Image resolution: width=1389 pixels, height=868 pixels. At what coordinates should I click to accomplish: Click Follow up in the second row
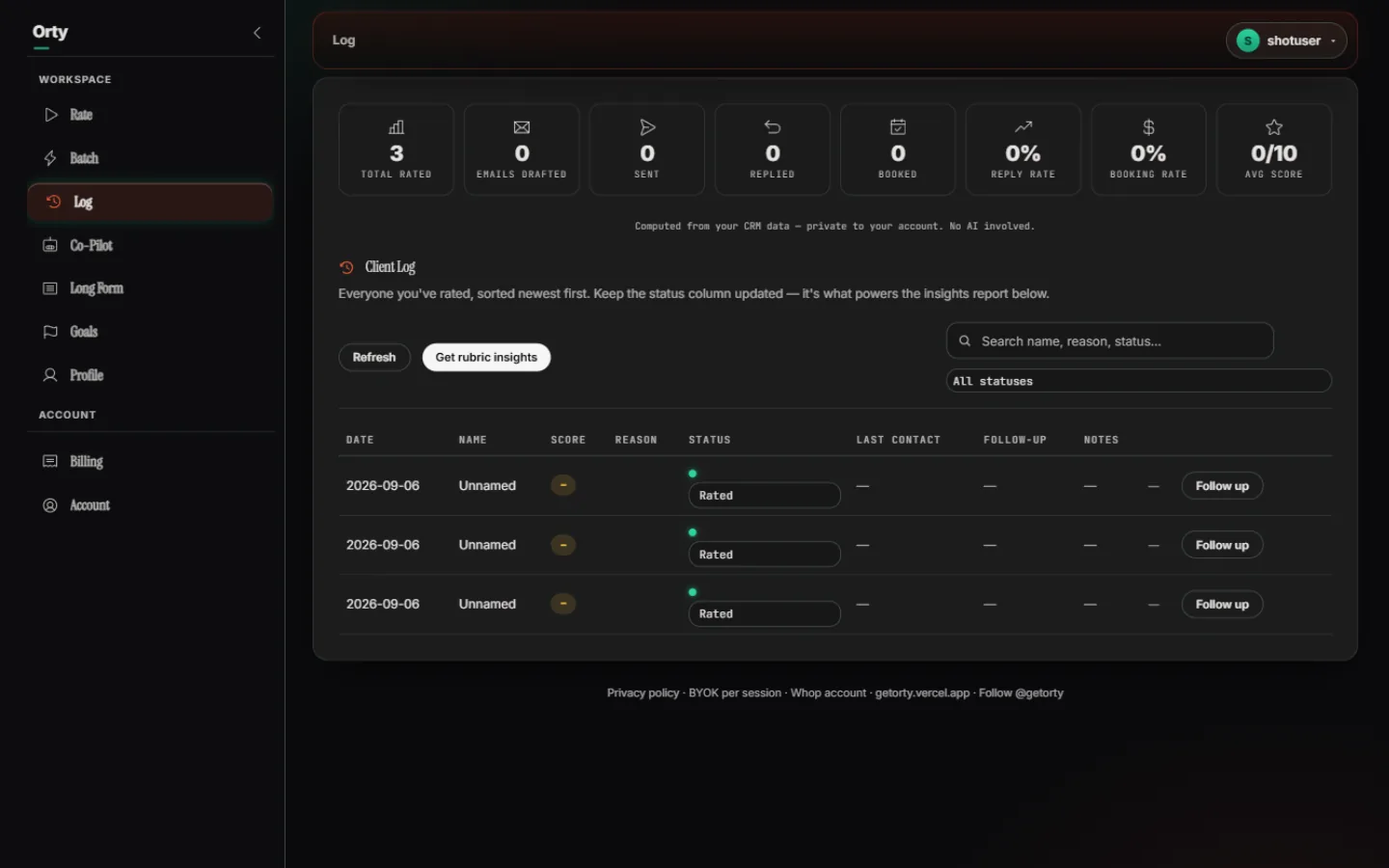(x=1222, y=545)
